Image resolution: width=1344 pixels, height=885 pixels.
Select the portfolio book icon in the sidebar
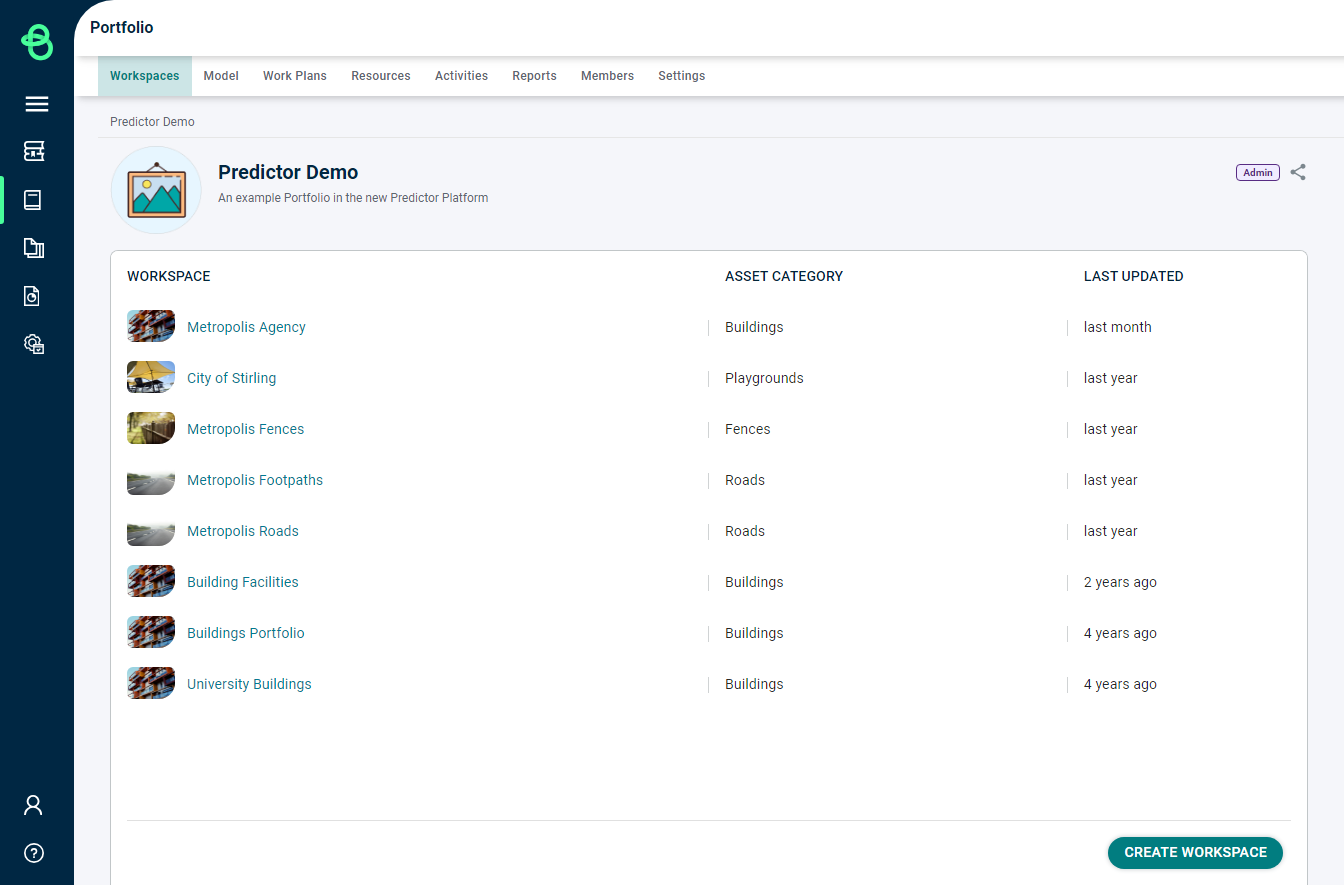(x=33, y=200)
